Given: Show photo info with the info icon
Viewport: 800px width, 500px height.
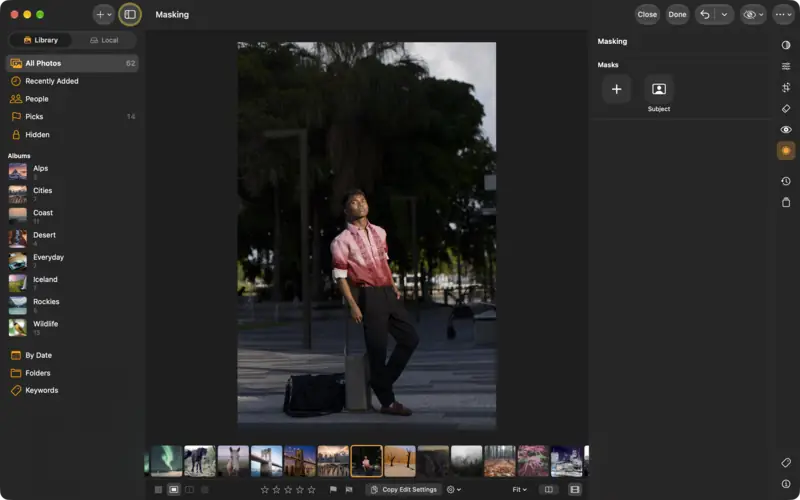Looking at the screenshot, I should point(786,484).
